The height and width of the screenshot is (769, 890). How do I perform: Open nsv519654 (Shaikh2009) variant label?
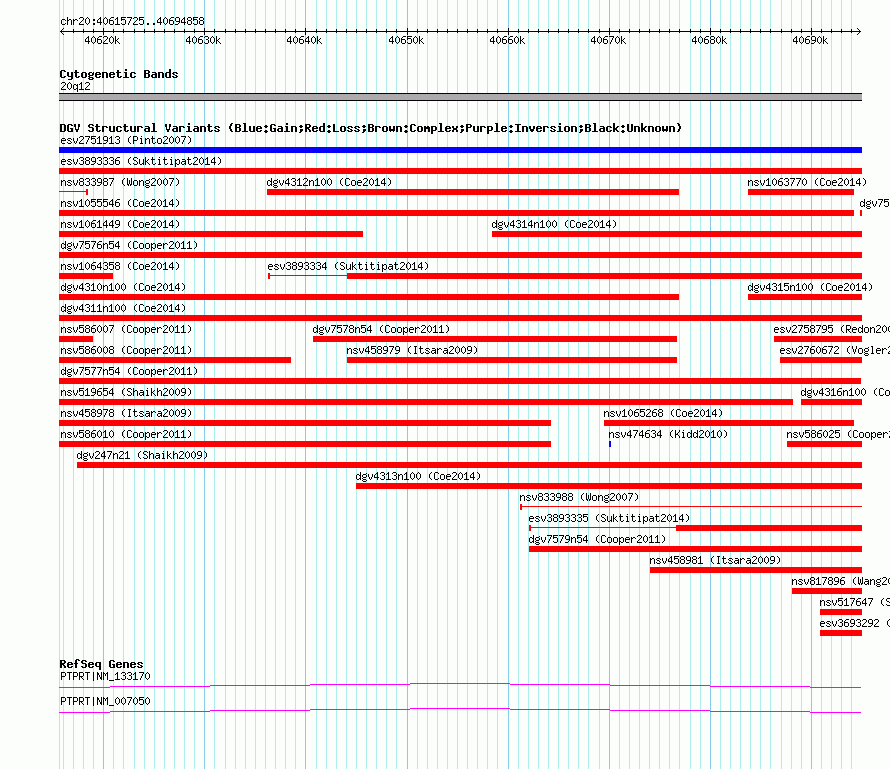click(126, 392)
